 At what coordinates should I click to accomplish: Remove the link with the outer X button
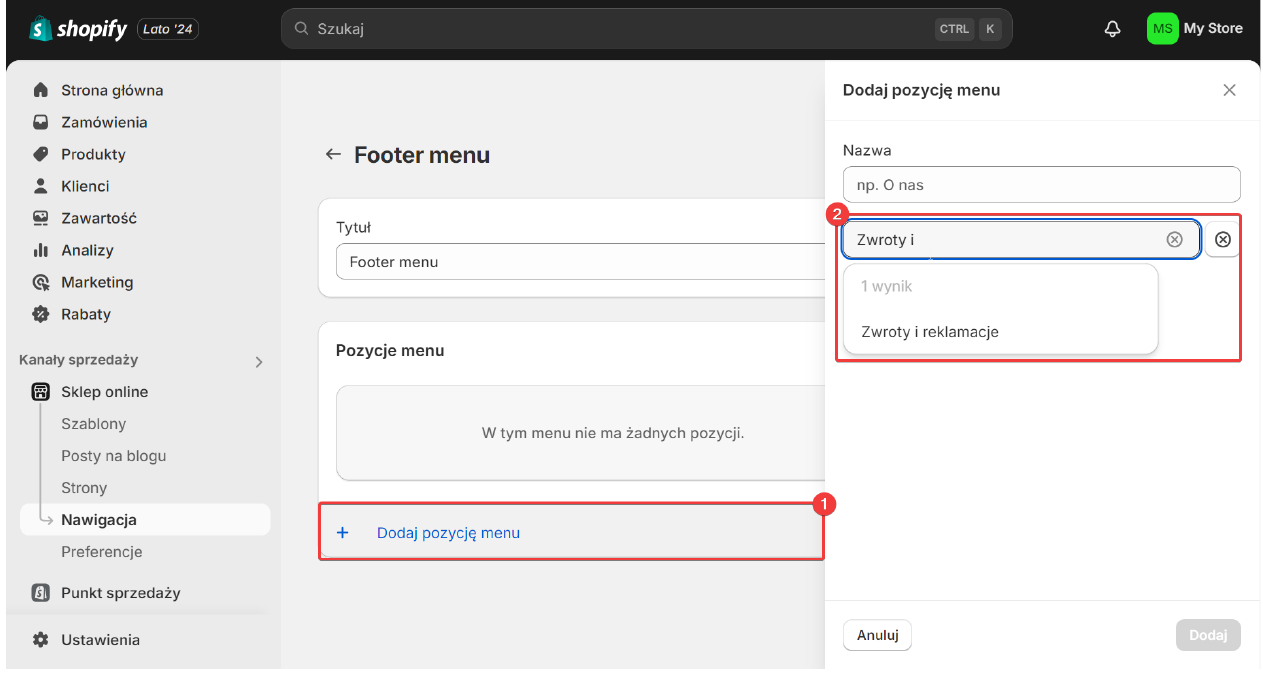[1222, 240]
